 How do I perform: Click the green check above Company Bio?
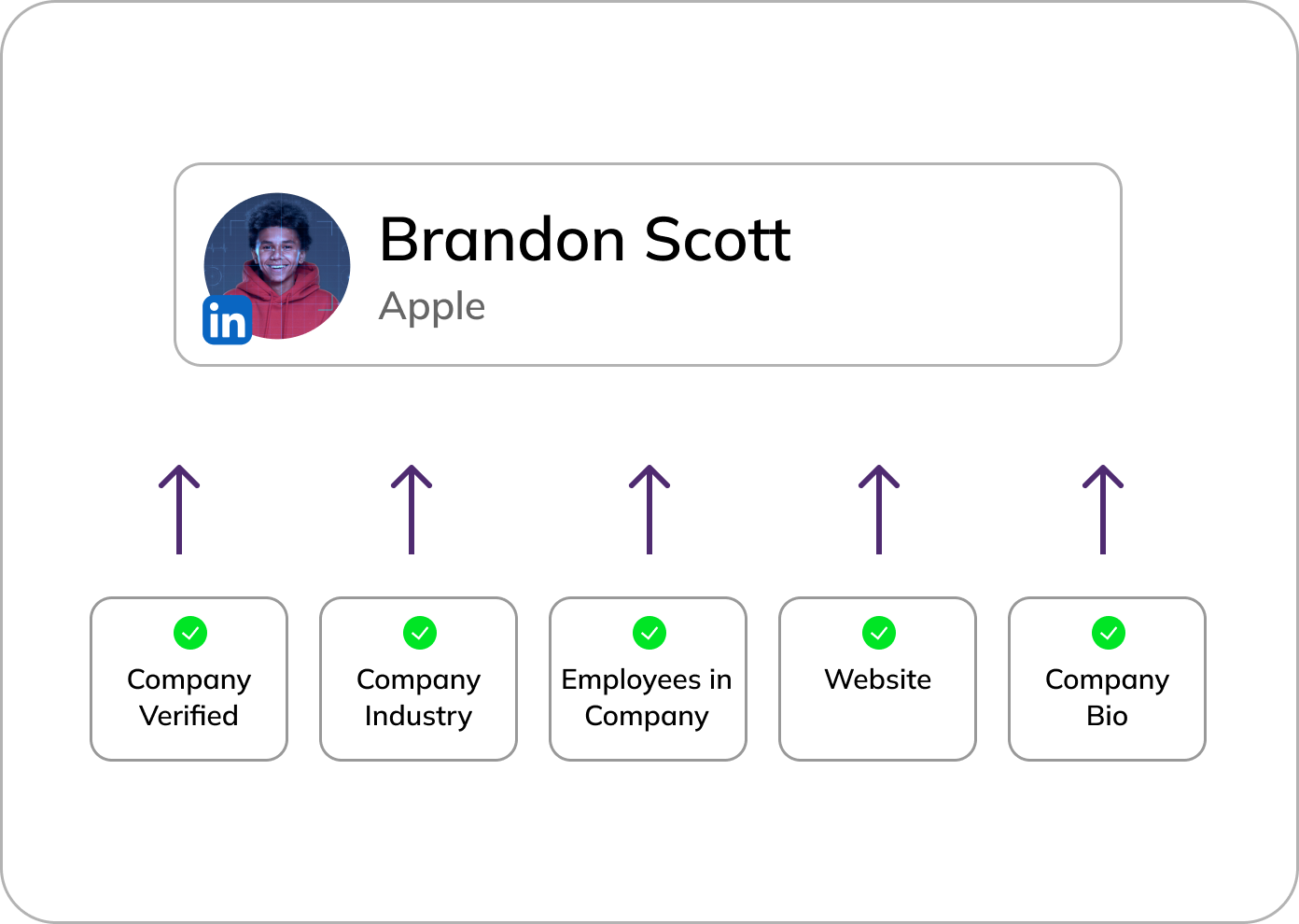(x=1109, y=633)
